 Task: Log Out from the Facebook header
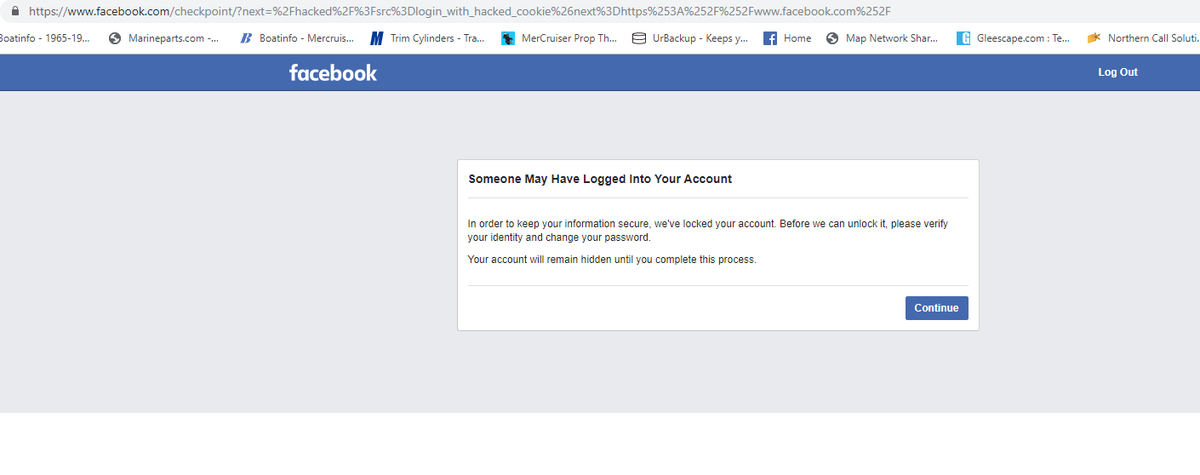1118,72
